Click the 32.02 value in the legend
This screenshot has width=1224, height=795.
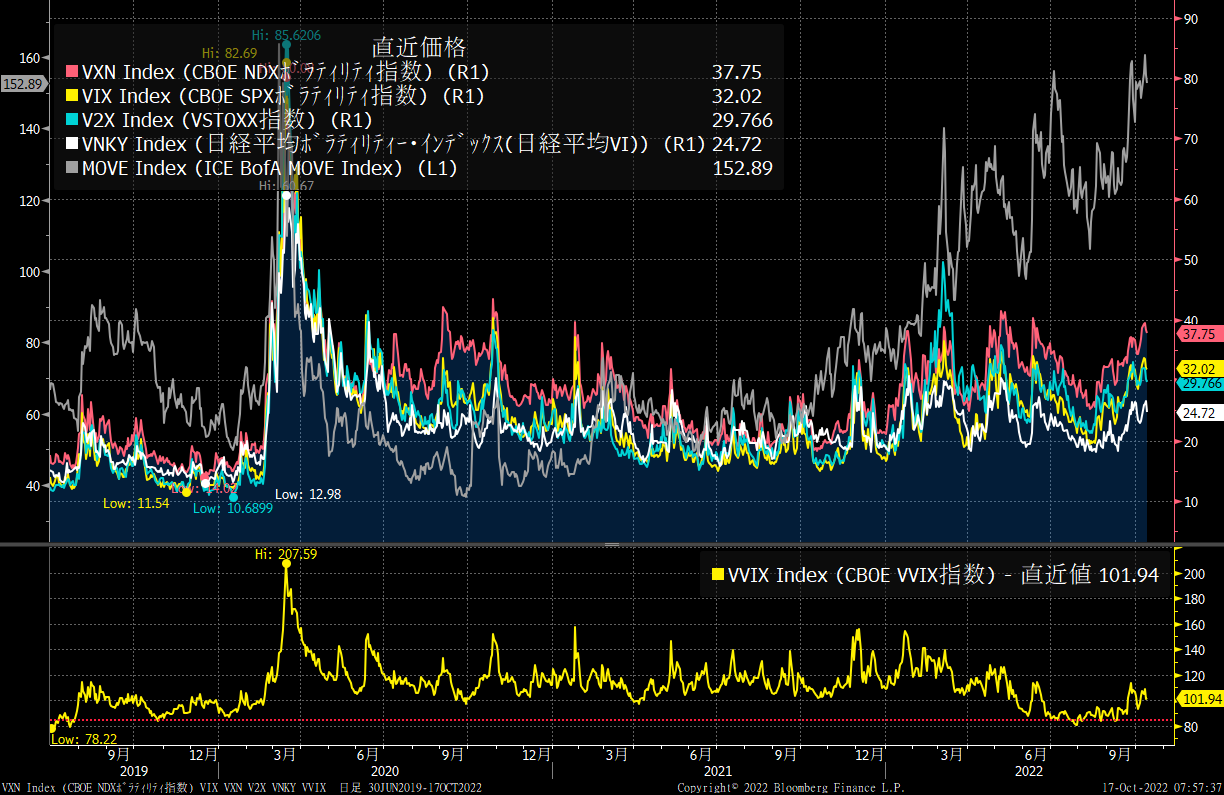(737, 97)
